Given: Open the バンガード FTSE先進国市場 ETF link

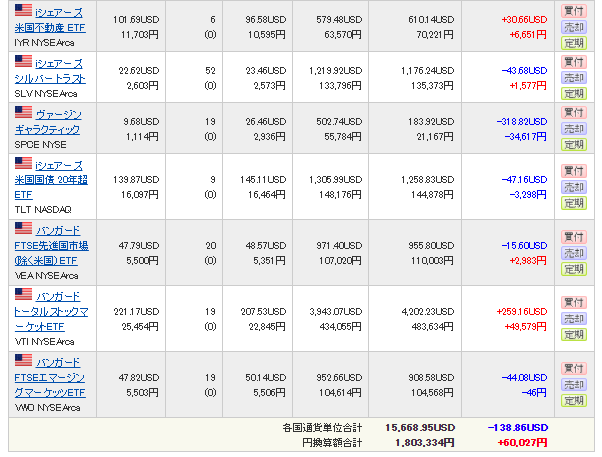Looking at the screenshot, I should [51, 246].
